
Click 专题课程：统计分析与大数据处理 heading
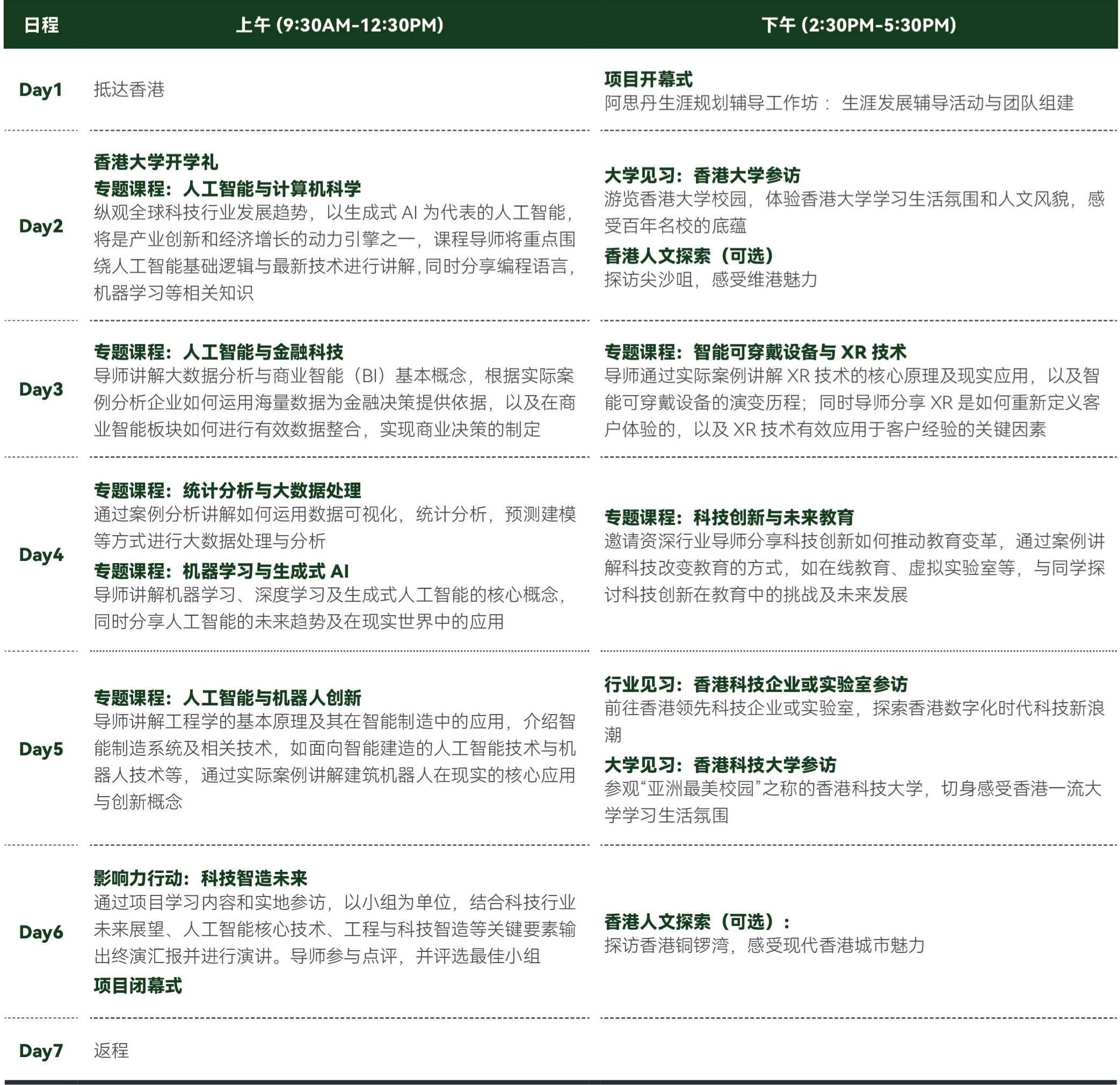coord(227,490)
